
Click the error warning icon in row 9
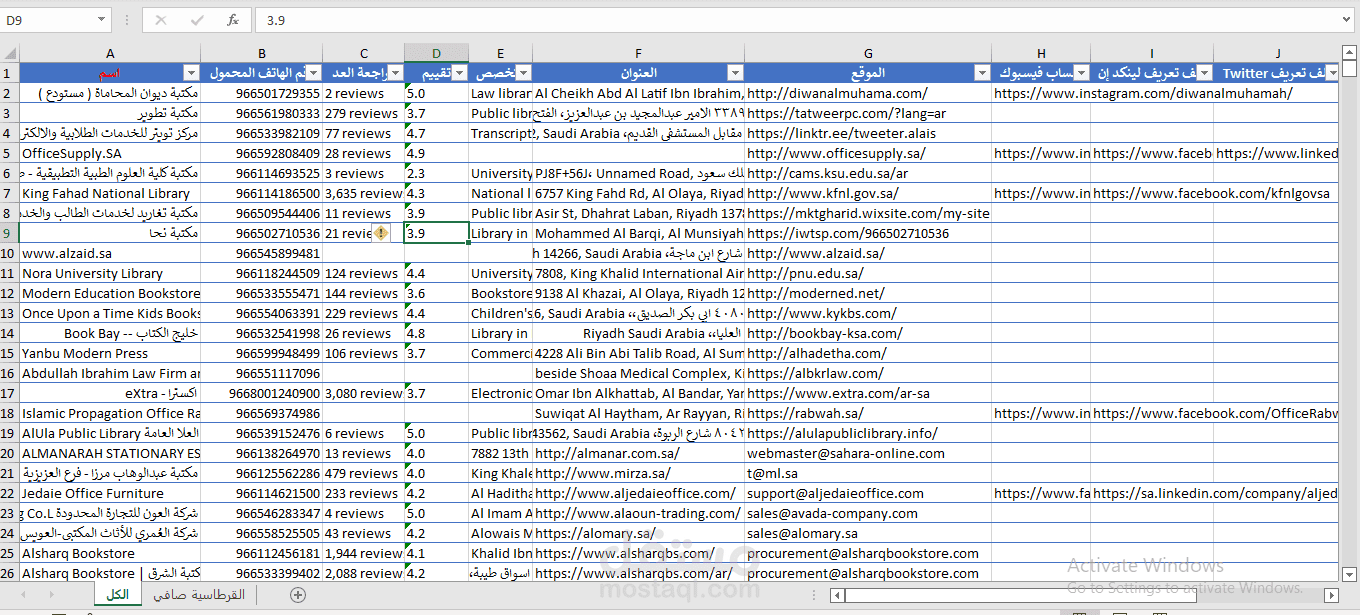pos(382,233)
